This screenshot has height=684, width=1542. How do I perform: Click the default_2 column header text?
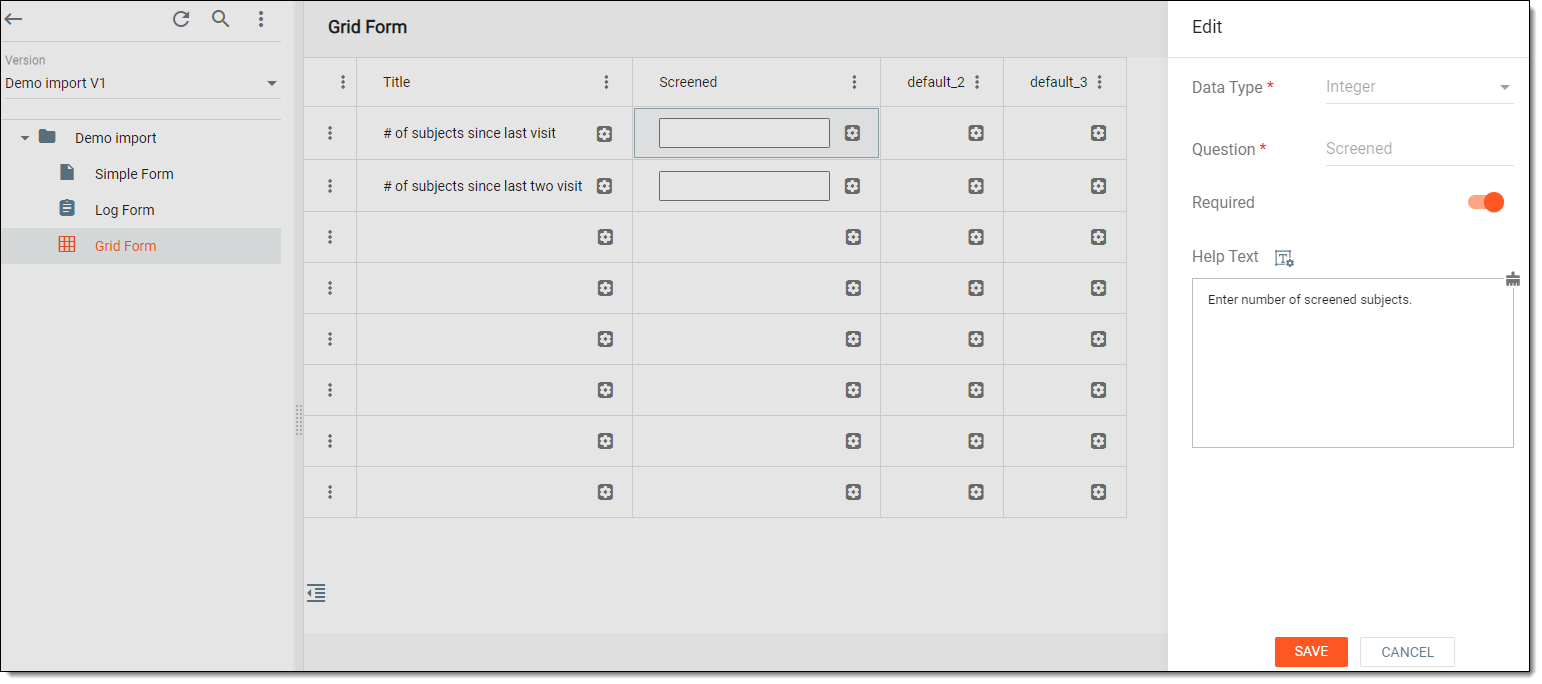click(x=936, y=82)
